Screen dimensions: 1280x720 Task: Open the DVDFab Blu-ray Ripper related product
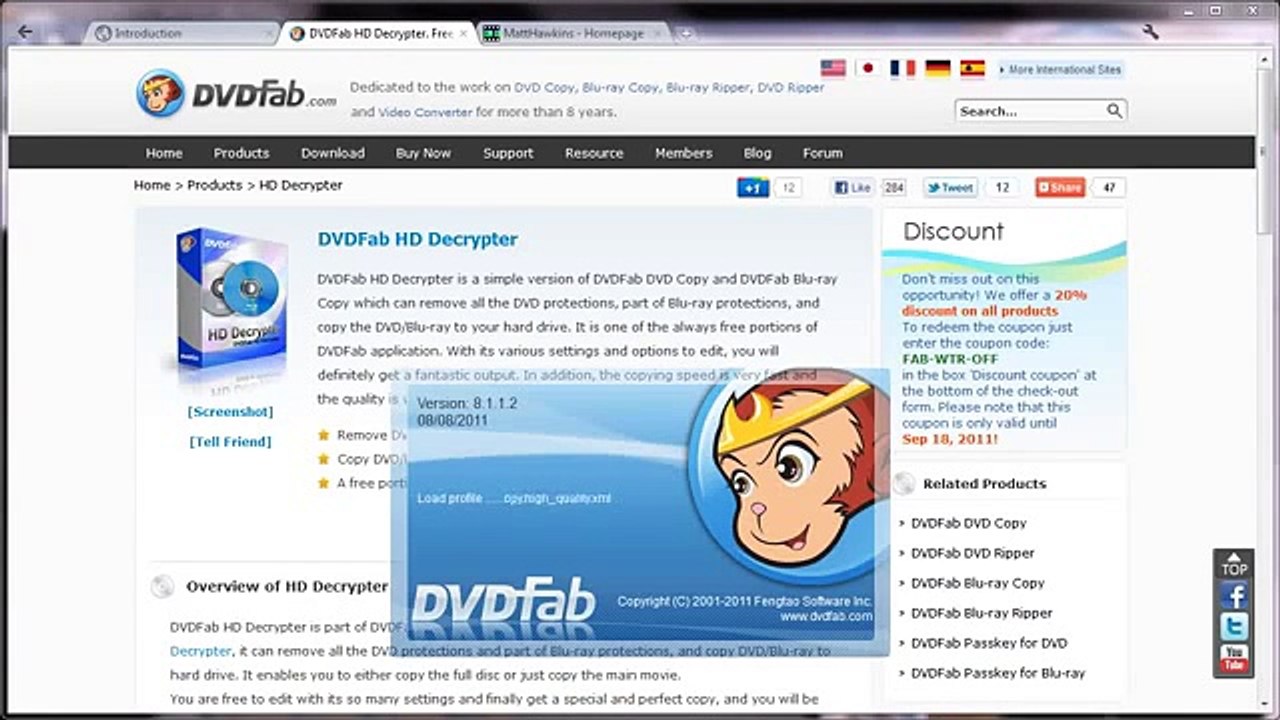[982, 613]
